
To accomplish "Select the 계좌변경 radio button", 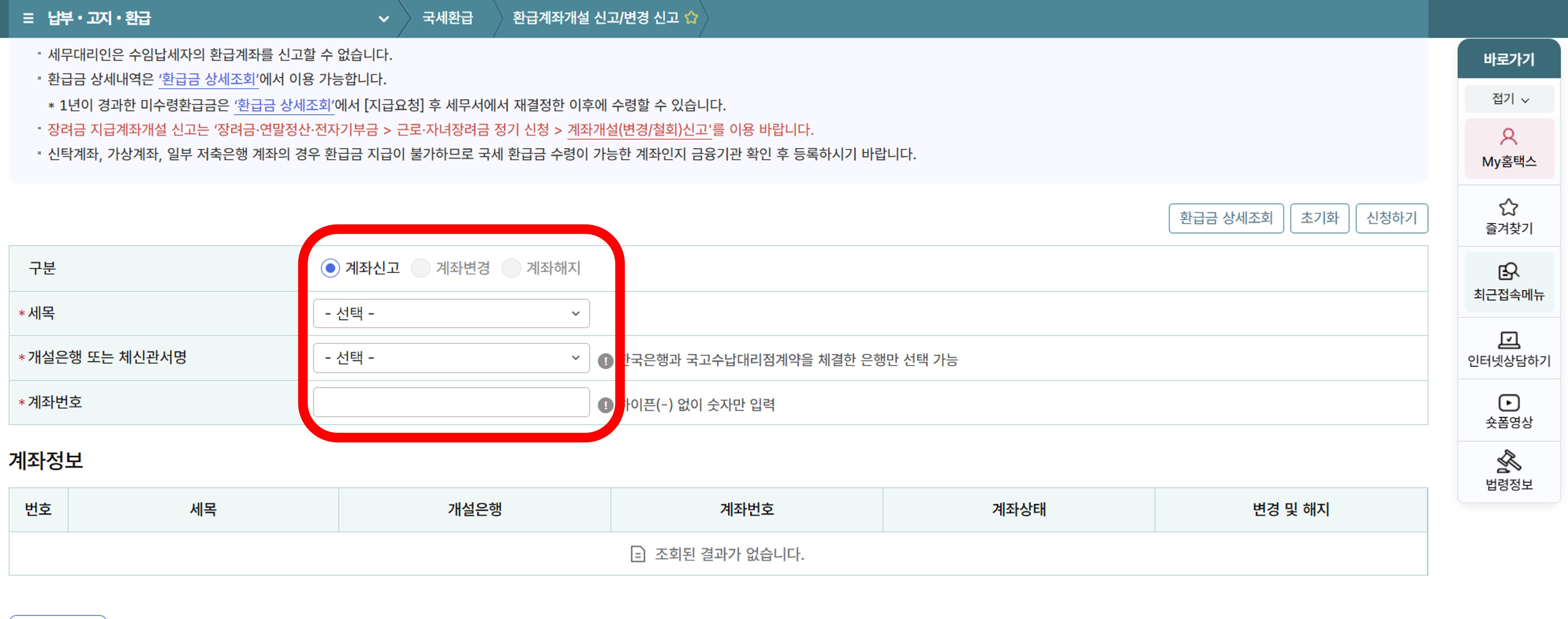I will click(421, 268).
